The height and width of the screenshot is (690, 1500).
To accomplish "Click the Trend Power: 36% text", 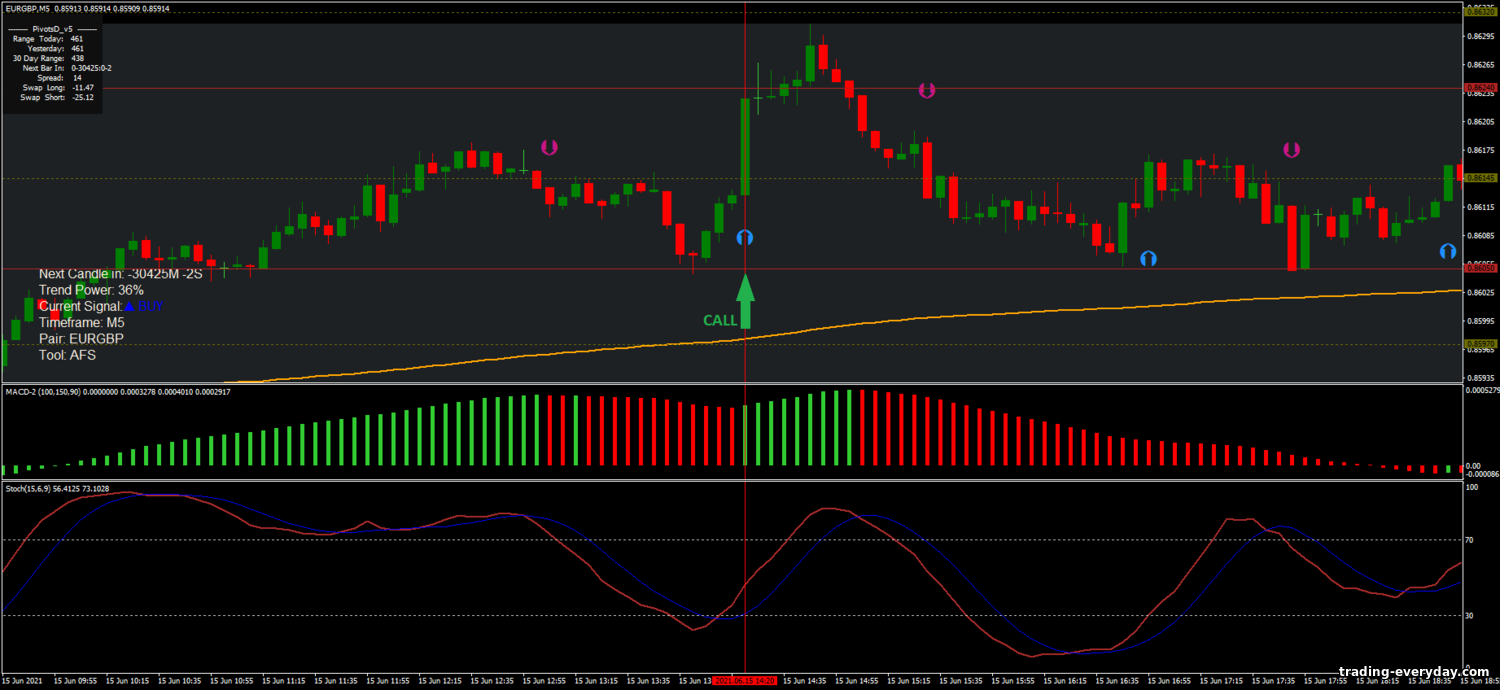I will click(x=90, y=290).
